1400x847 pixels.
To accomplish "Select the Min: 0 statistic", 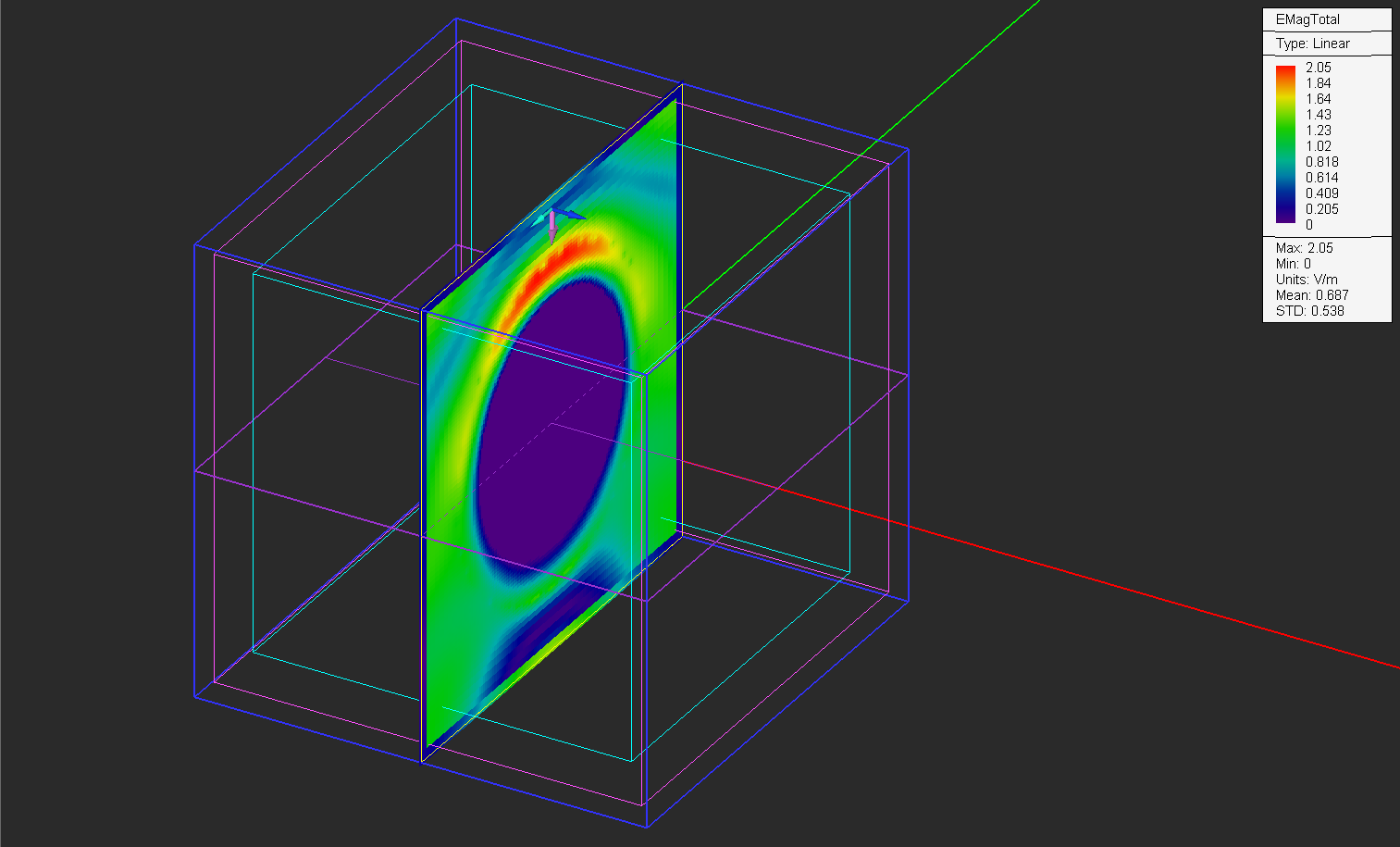I will pyautogui.click(x=1293, y=264).
